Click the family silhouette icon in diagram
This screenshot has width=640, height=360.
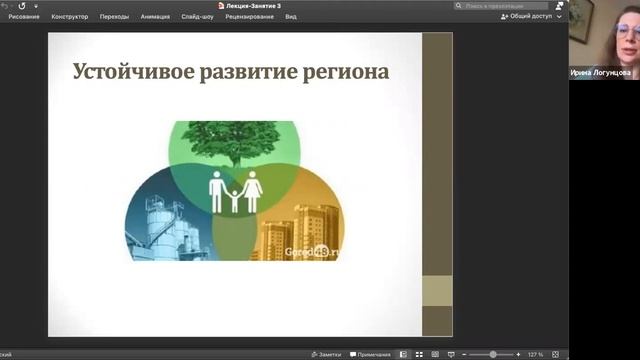pos(236,192)
